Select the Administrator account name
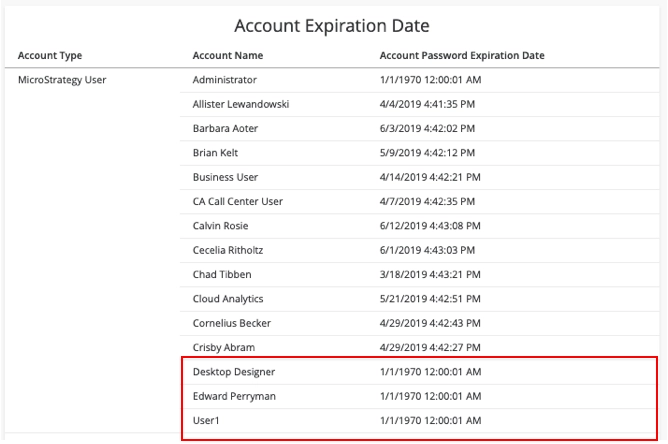The height and width of the screenshot is (444, 668). coord(225,80)
